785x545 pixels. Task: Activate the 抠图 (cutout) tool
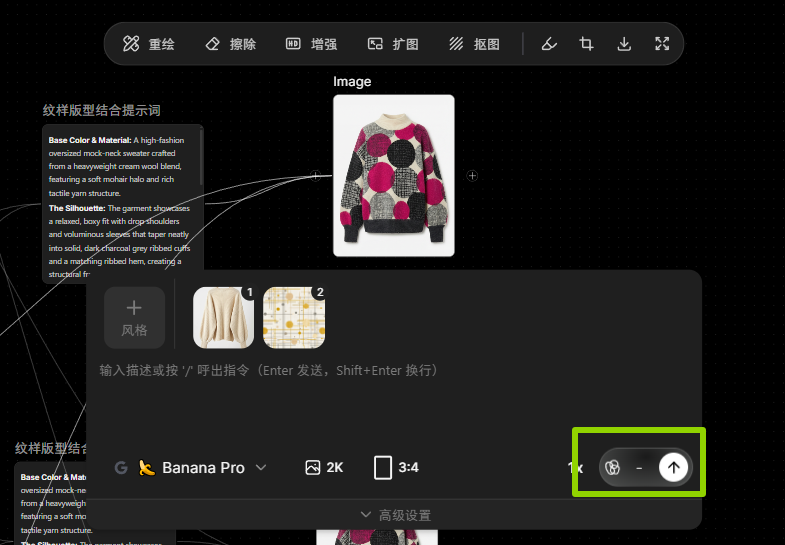click(474, 44)
